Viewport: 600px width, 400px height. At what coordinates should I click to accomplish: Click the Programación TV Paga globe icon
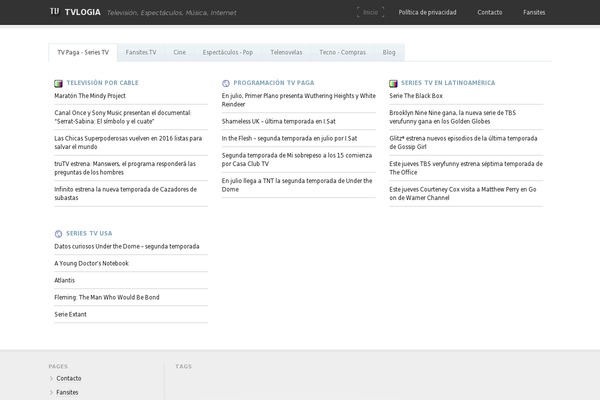[226, 83]
